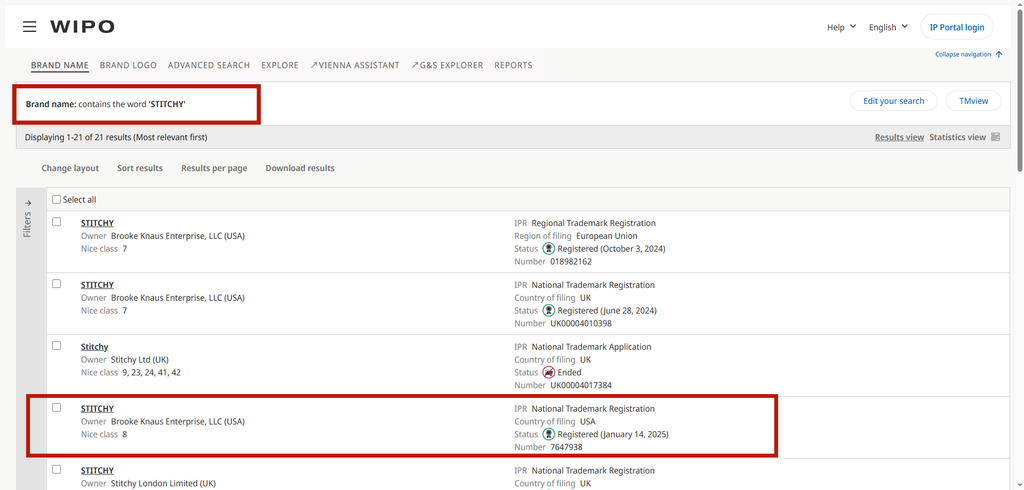Viewport: 1024px width, 490px height.
Task: Click Regional Trademark Registration label
Action: 594,223
